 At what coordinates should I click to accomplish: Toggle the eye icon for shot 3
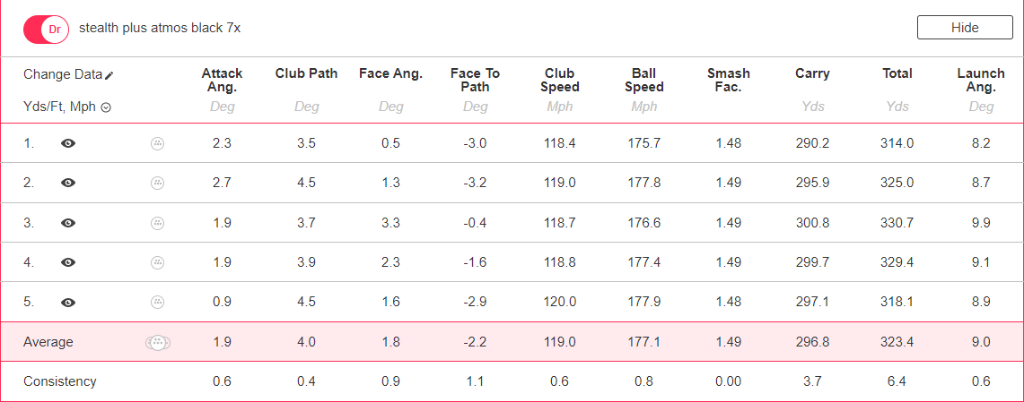(68, 223)
